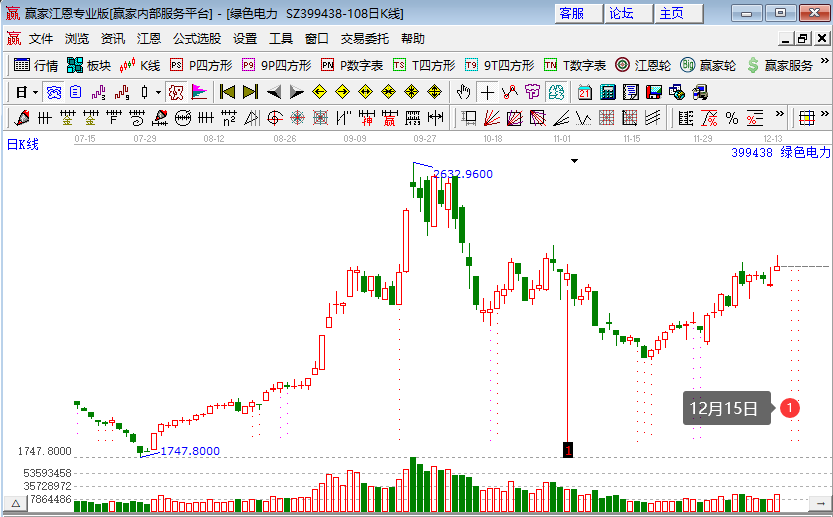Open the 赢家轮 tool

point(708,65)
